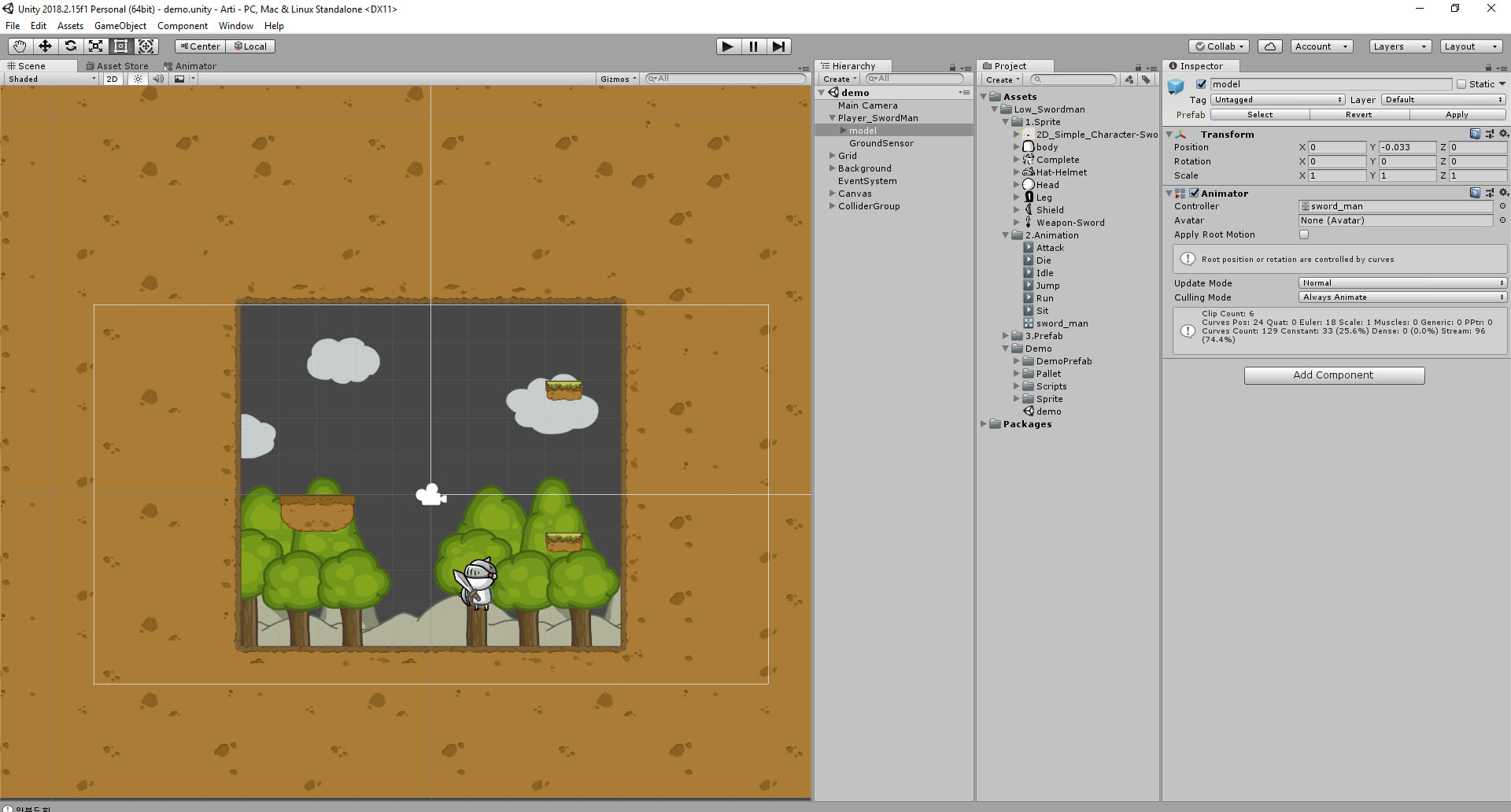This screenshot has width=1511, height=812.
Task: Select the Hand tool in toolbar
Action: pos(19,46)
